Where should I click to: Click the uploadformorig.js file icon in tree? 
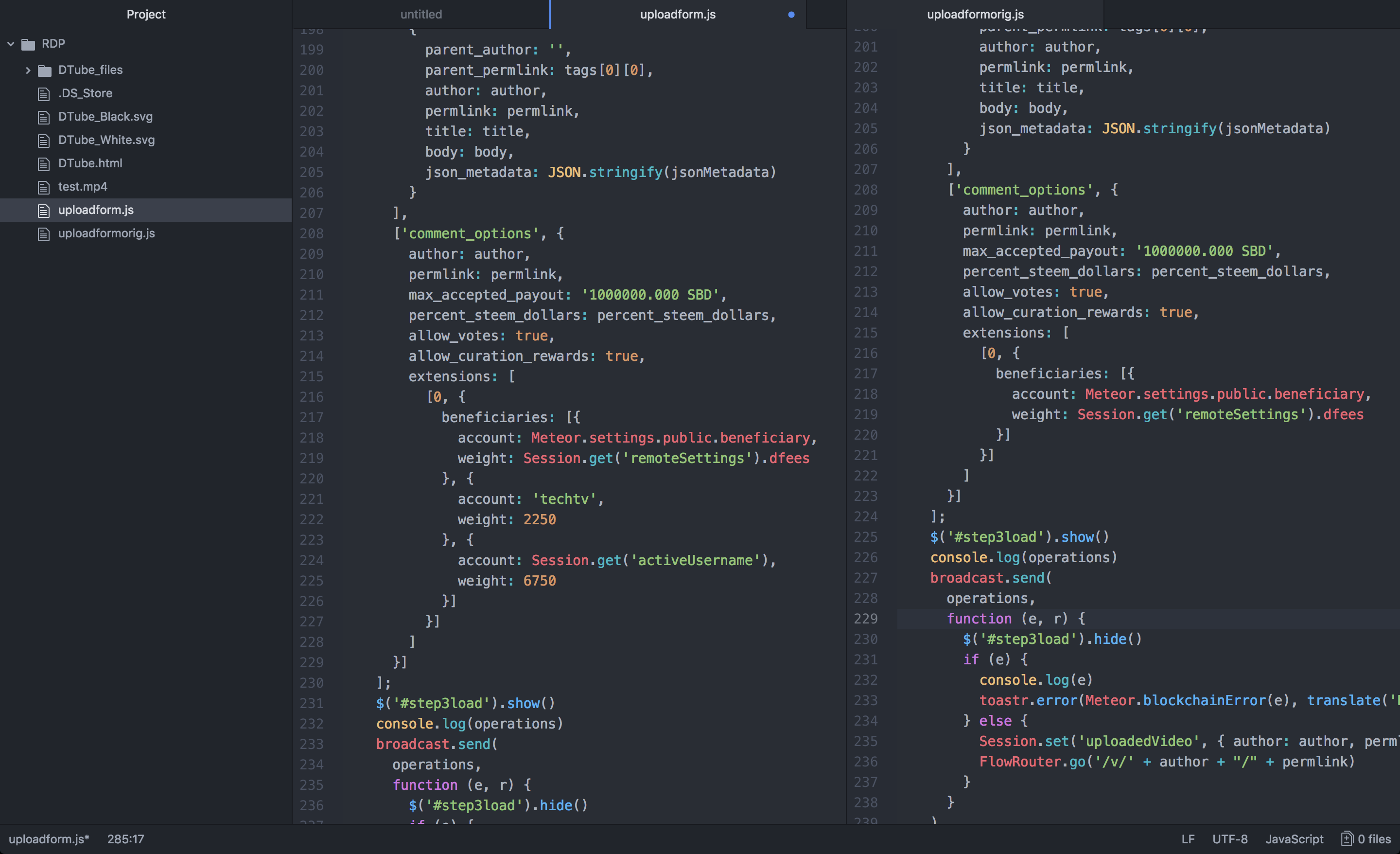click(44, 234)
